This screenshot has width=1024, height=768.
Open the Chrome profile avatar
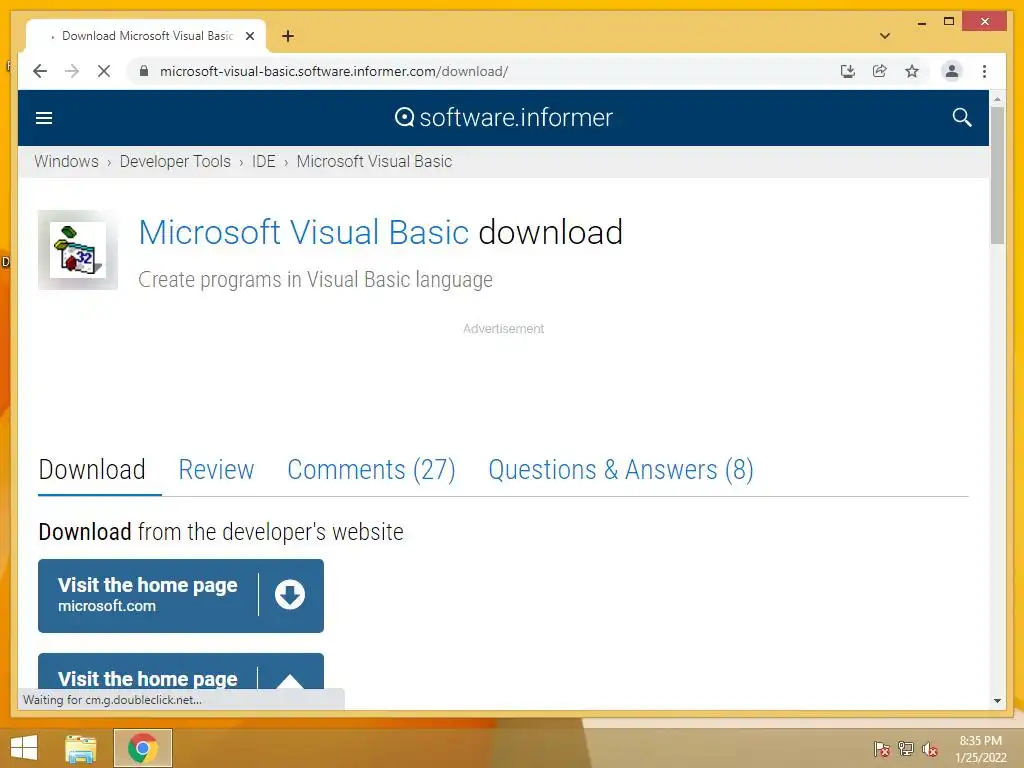[952, 71]
